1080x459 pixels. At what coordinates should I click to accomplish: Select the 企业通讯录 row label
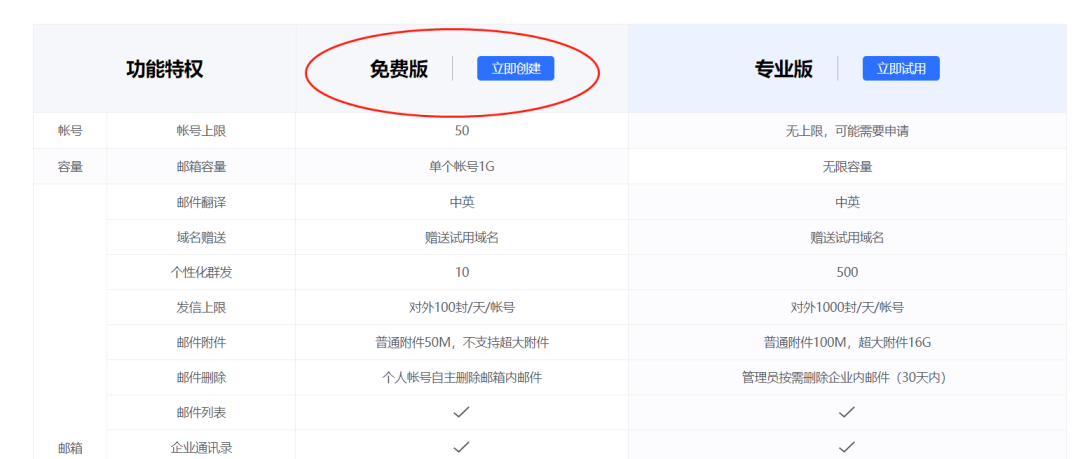click(x=201, y=448)
